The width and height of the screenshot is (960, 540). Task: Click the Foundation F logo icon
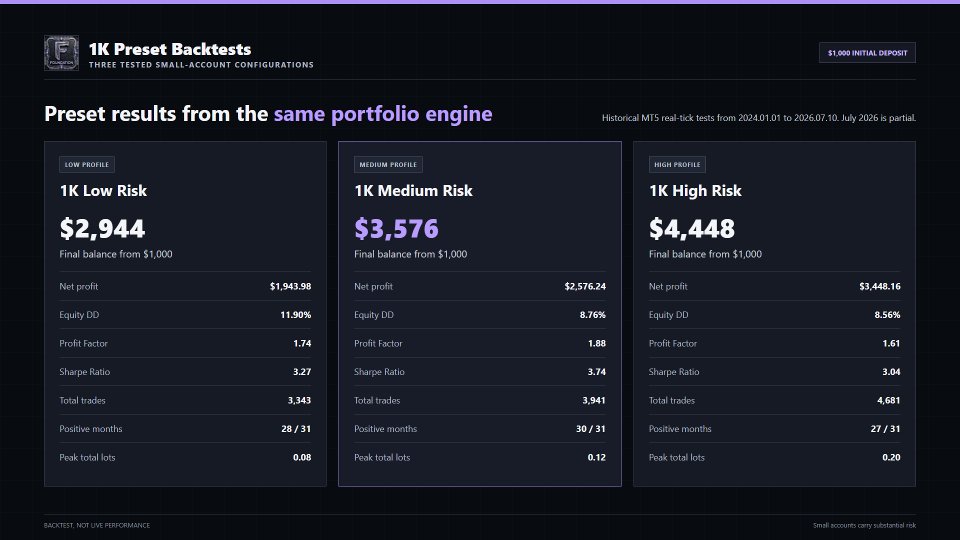[61, 53]
